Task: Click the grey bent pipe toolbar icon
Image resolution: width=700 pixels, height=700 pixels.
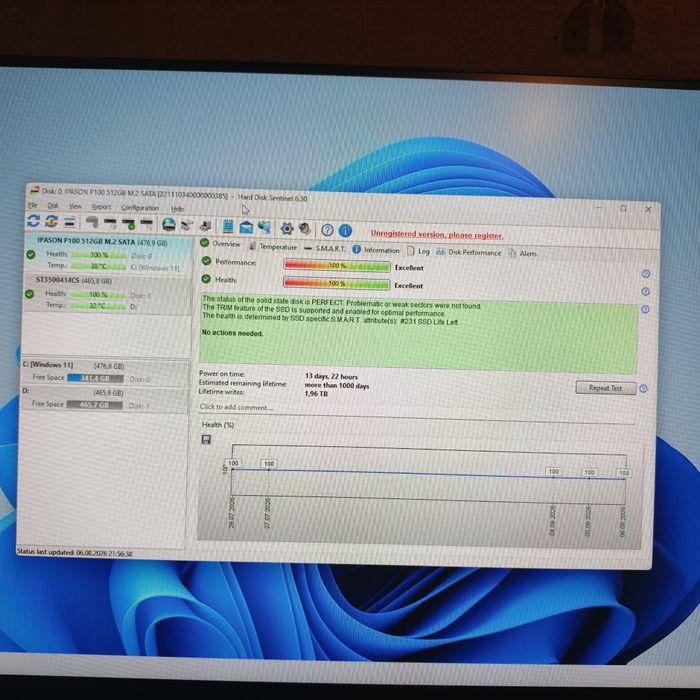Action: click(x=92, y=222)
